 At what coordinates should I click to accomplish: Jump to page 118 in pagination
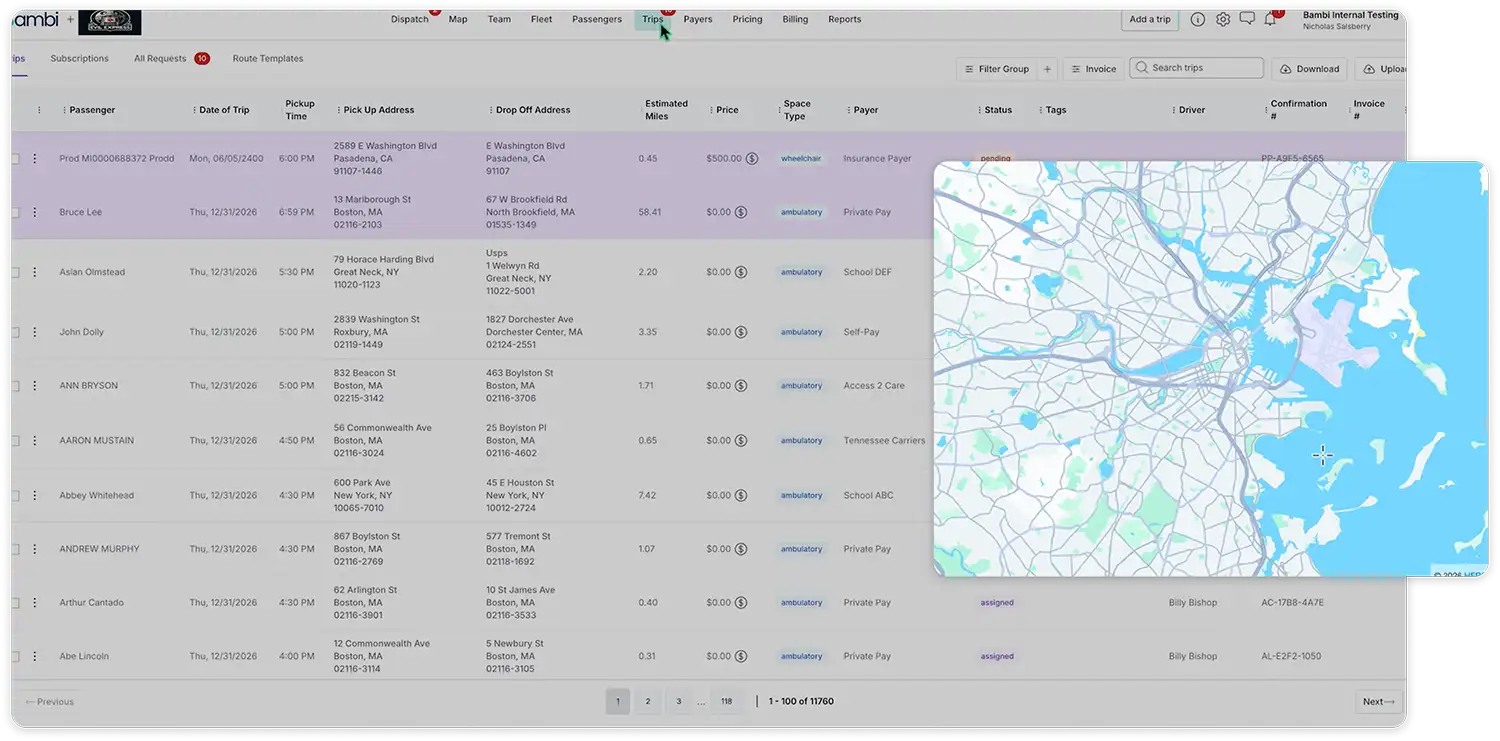727,702
